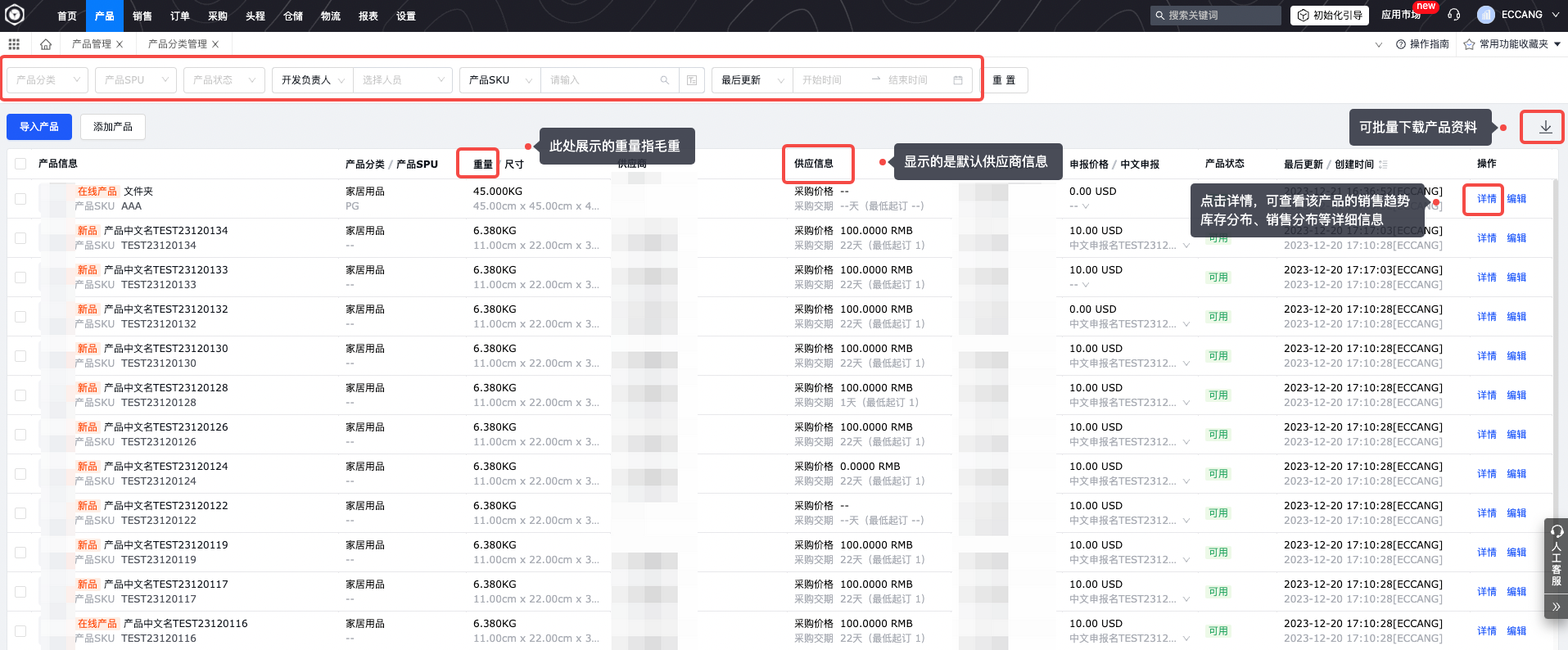
Task: Open the 仓储 menu
Action: click(292, 16)
